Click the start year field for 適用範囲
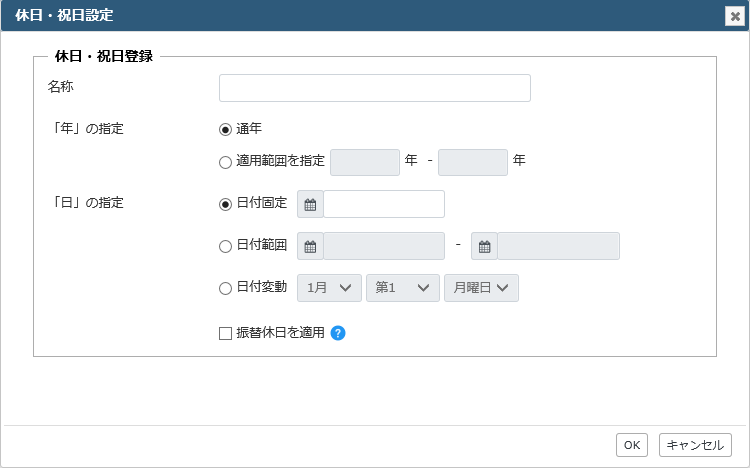The height and width of the screenshot is (471, 752). [x=365, y=163]
